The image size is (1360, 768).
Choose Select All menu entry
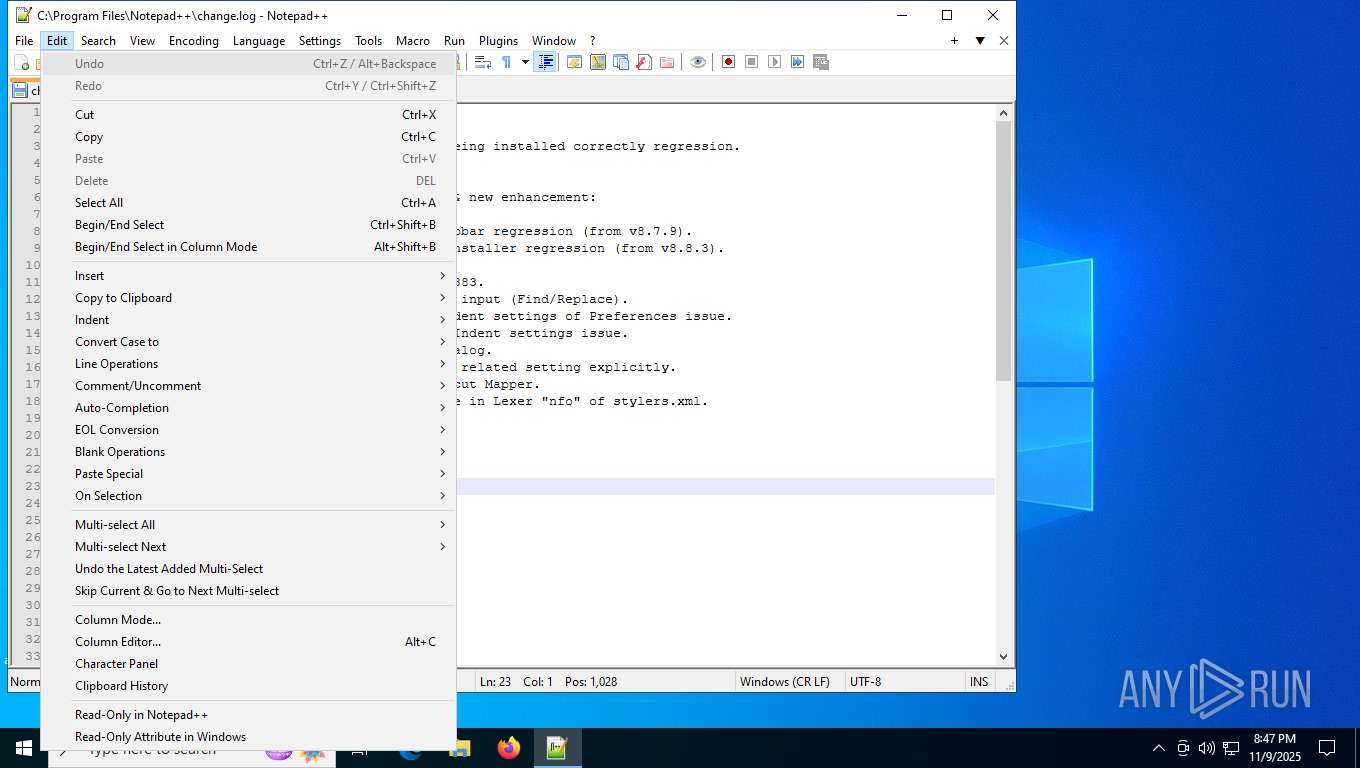point(249,203)
